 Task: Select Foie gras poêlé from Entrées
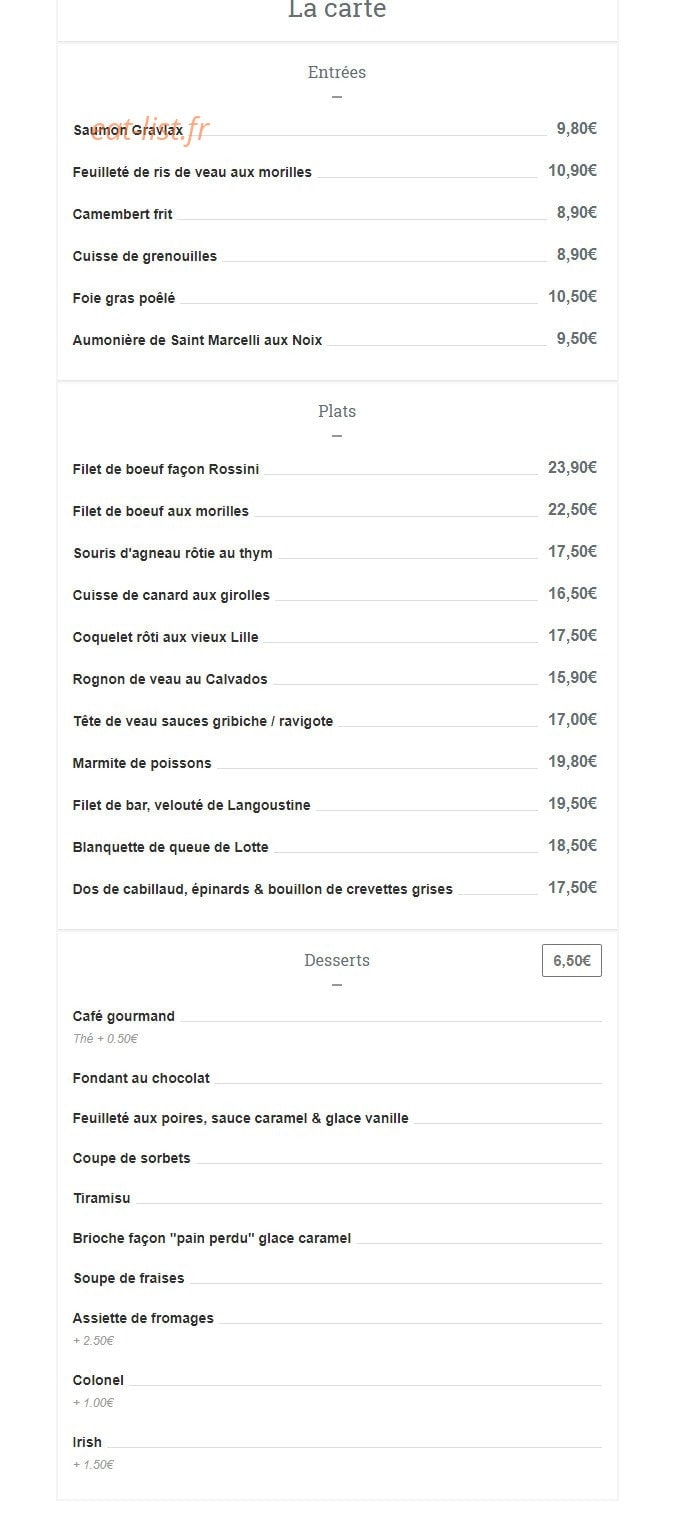coord(124,298)
